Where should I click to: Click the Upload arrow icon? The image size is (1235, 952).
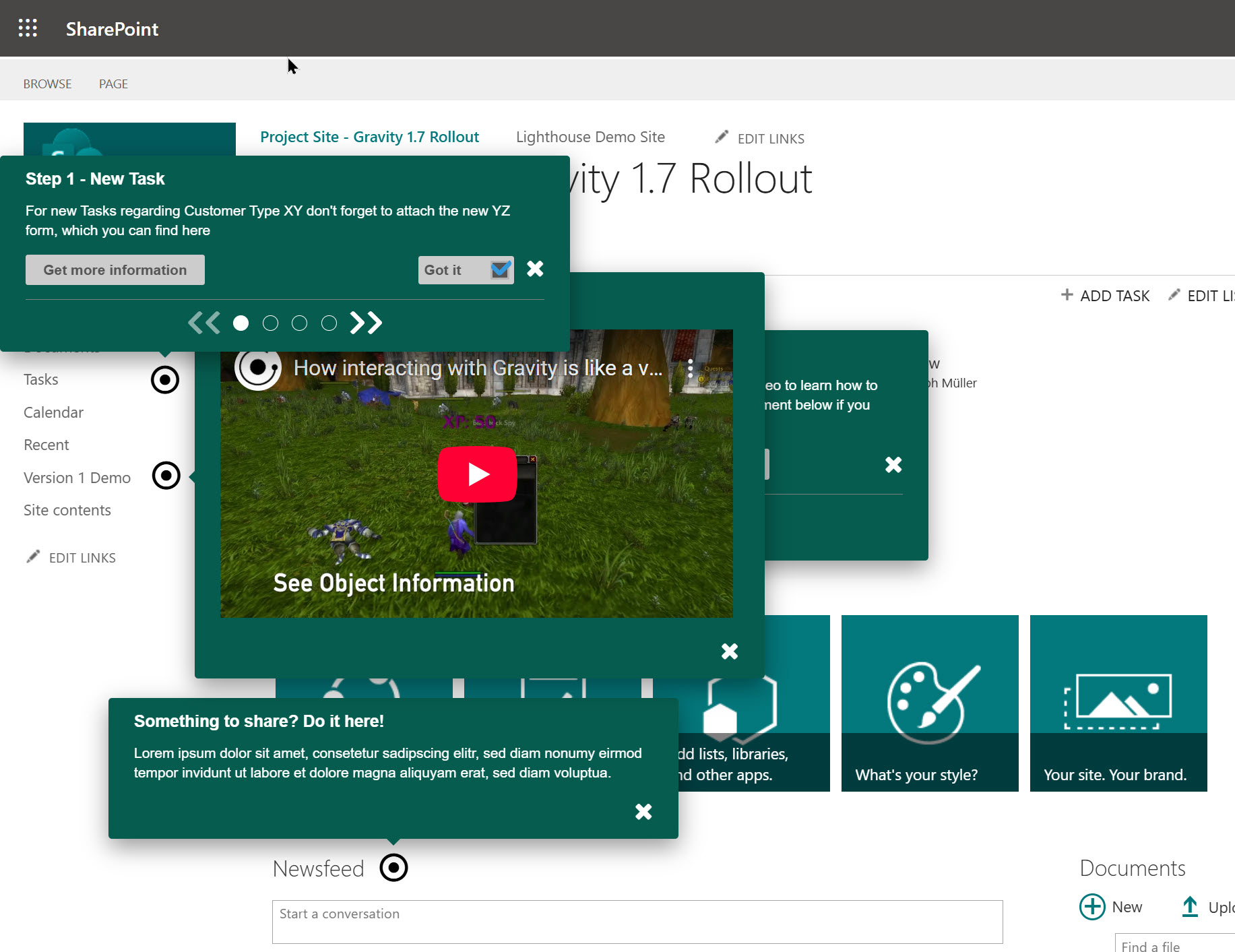1191,907
